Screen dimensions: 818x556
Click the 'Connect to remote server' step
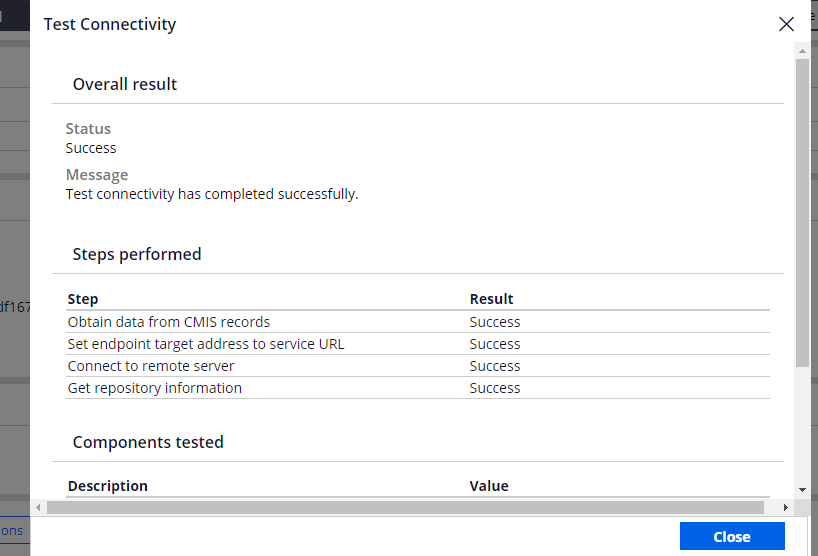[x=151, y=366]
